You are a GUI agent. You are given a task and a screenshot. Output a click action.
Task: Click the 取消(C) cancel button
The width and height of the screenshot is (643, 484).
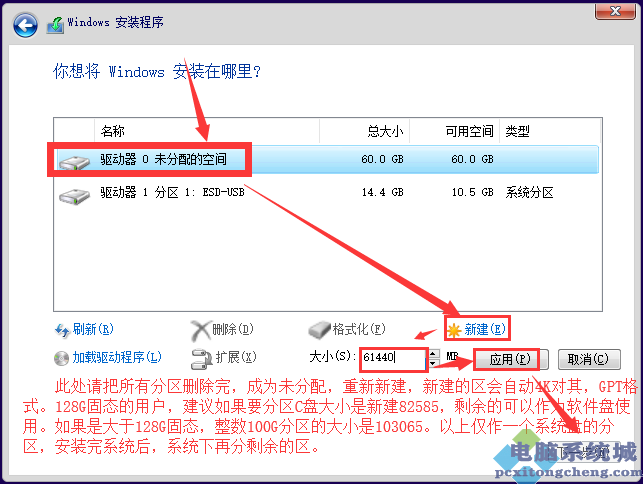click(x=589, y=360)
